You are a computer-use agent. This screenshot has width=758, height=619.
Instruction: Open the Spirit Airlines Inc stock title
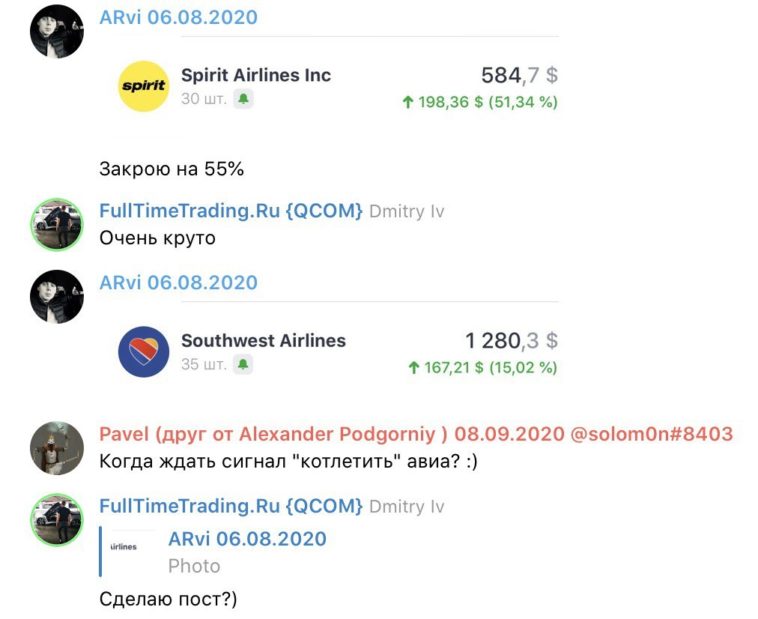point(256,75)
